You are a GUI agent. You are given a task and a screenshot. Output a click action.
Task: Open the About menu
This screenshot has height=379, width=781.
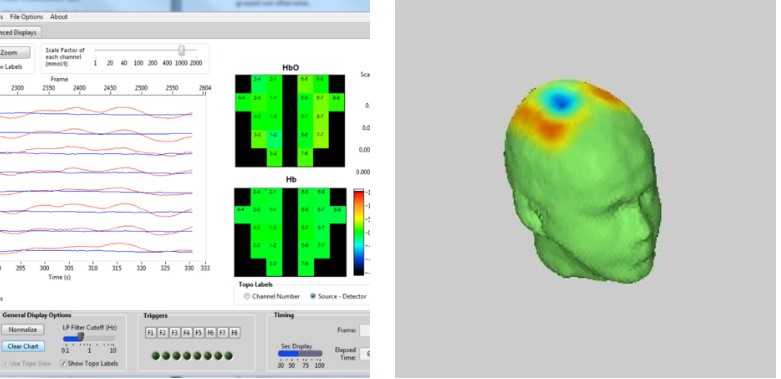click(59, 17)
